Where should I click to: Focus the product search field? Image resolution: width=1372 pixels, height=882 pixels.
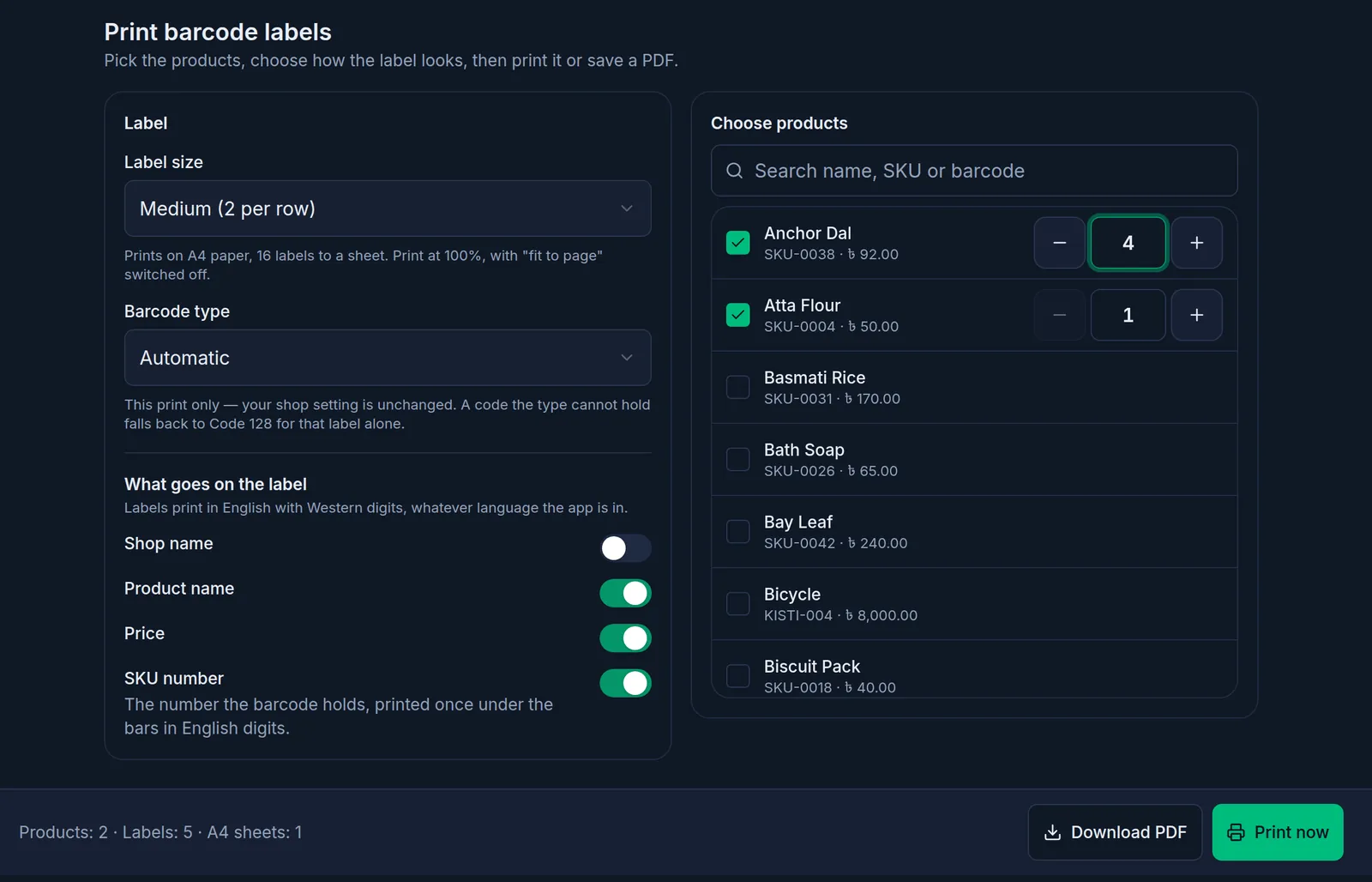[x=974, y=171]
